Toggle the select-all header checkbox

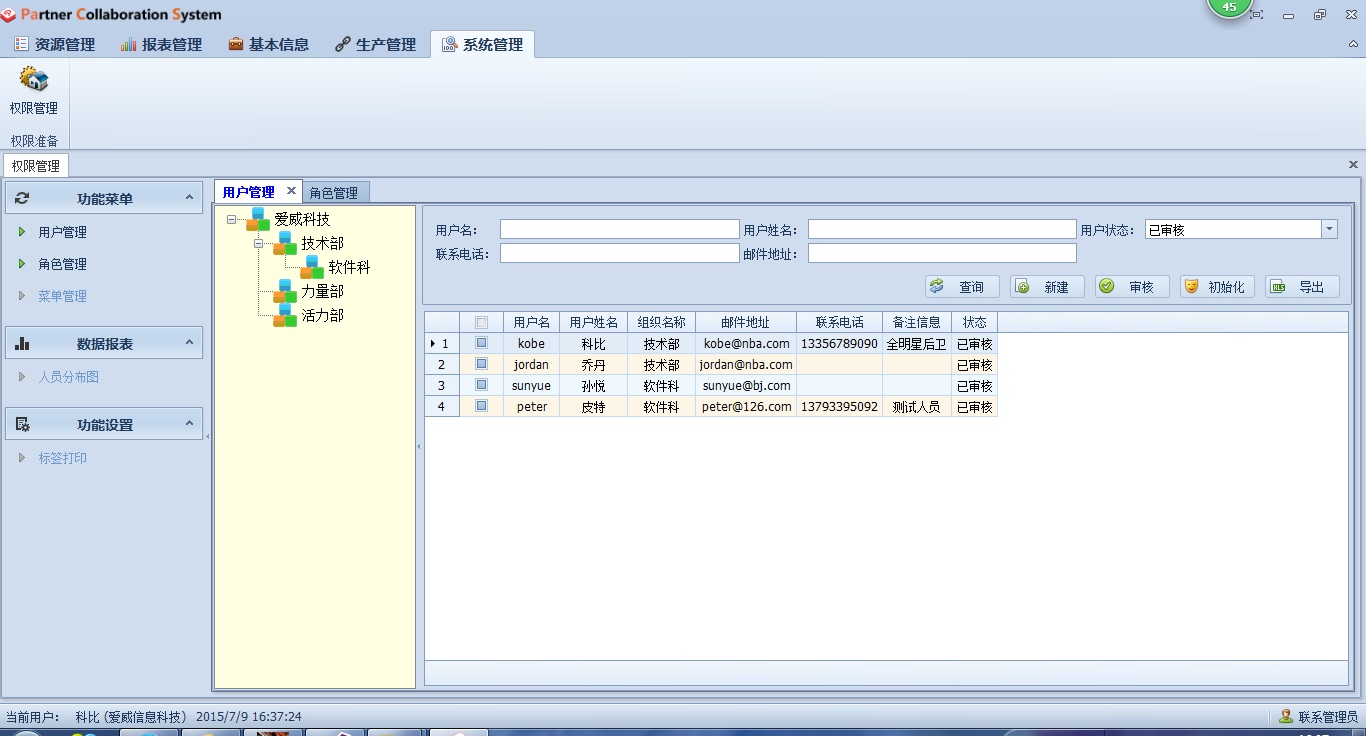pyautogui.click(x=481, y=322)
